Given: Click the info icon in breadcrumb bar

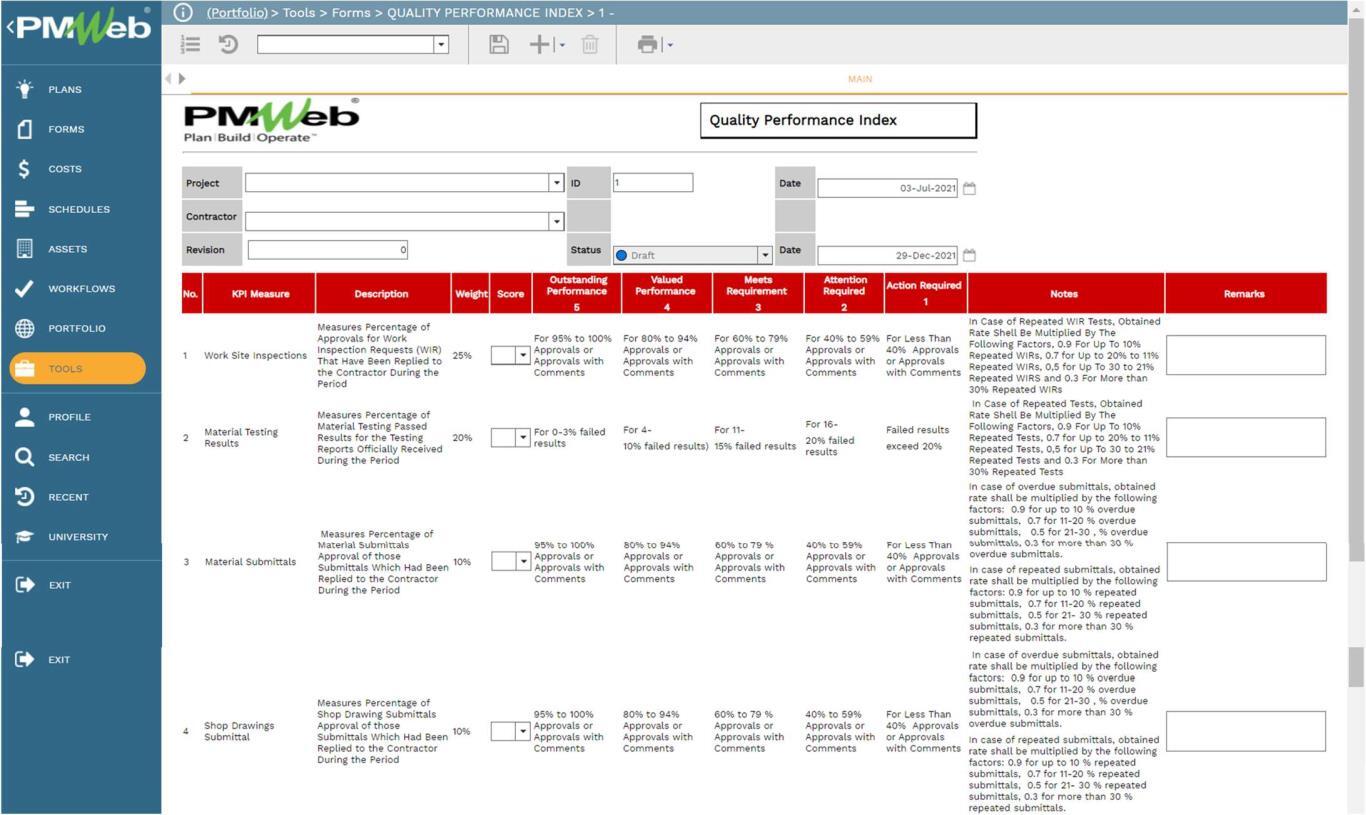Looking at the screenshot, I should click(x=183, y=12).
